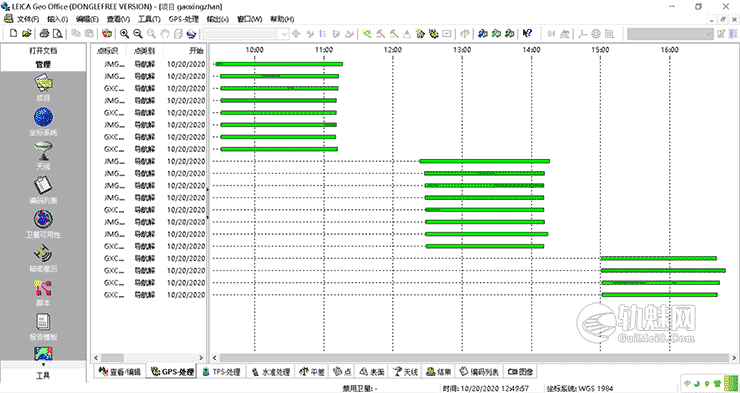Viewport: 740px width, 393px height.
Task: Open the 查看(V) menu
Action: coord(118,19)
